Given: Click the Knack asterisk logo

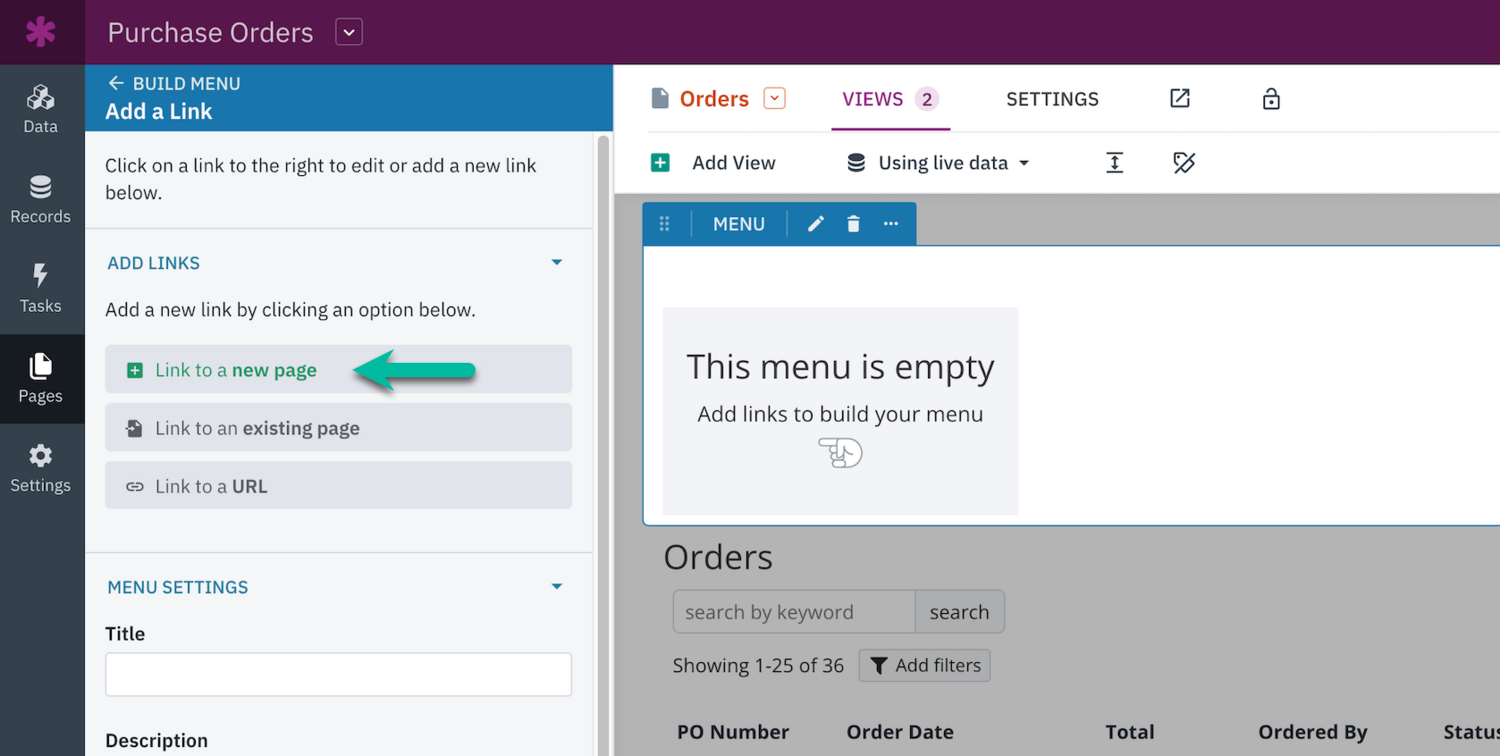Looking at the screenshot, I should (x=39, y=31).
